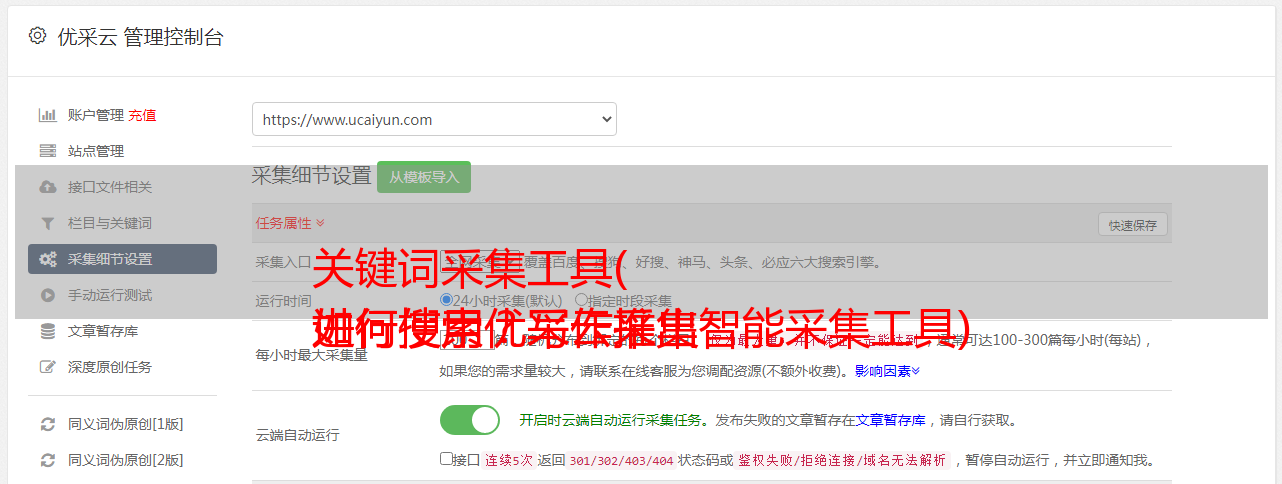This screenshot has height=484, width=1282.
Task: Click the refresh icon for 同义词伪原创[1版]
Action: 47,424
